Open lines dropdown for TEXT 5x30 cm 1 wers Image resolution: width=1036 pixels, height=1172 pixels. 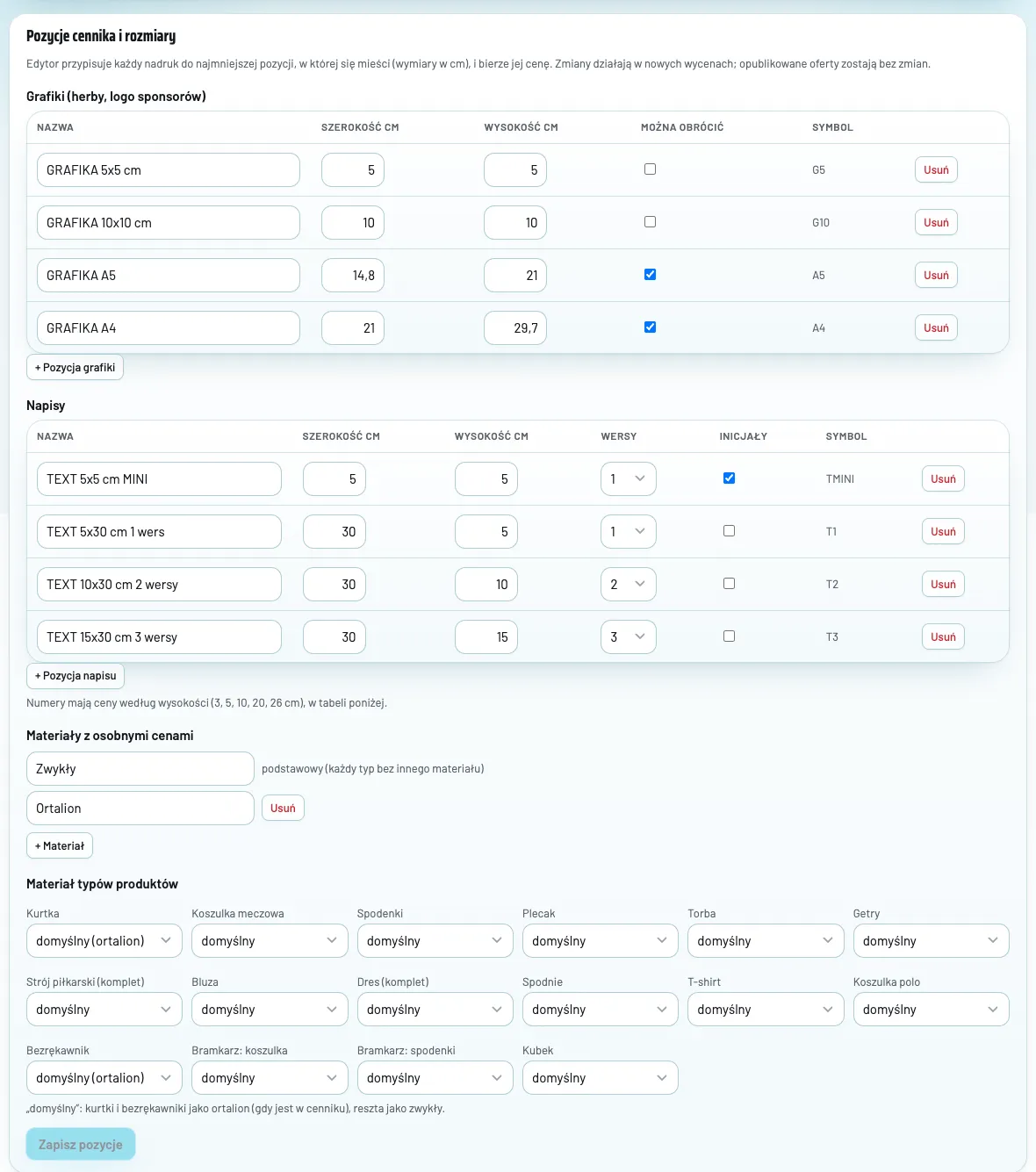629,532
